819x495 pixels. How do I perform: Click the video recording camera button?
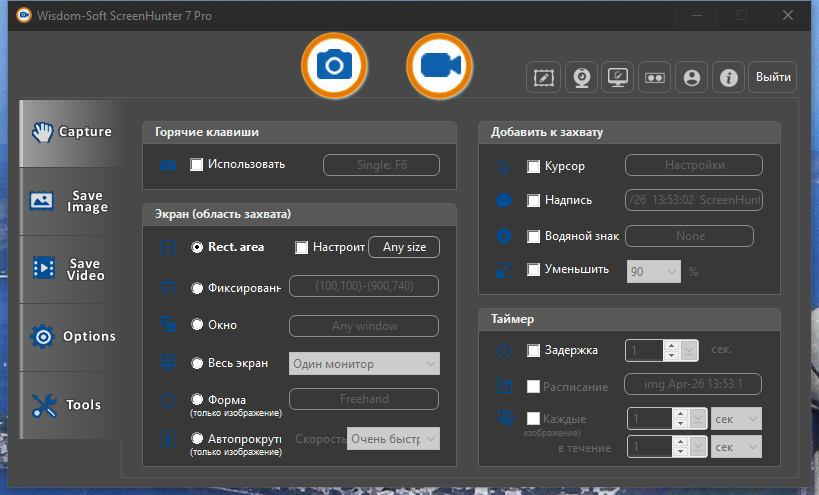coord(439,66)
